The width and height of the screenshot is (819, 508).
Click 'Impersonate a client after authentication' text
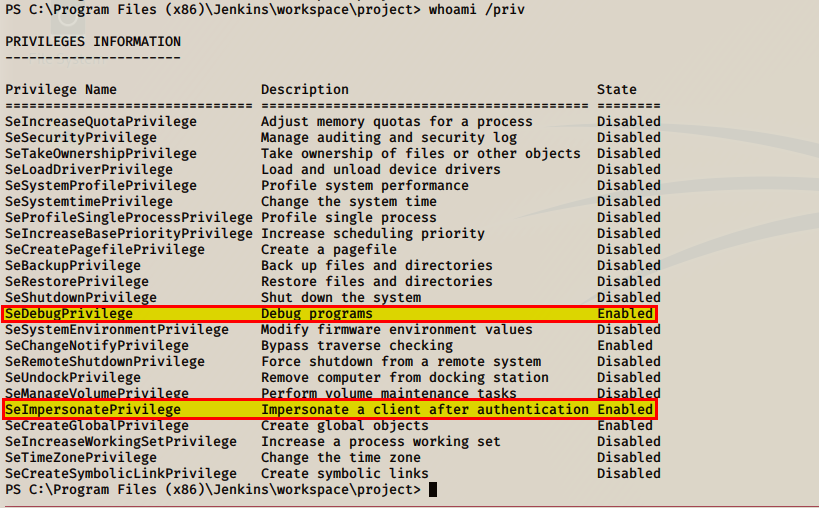425,409
